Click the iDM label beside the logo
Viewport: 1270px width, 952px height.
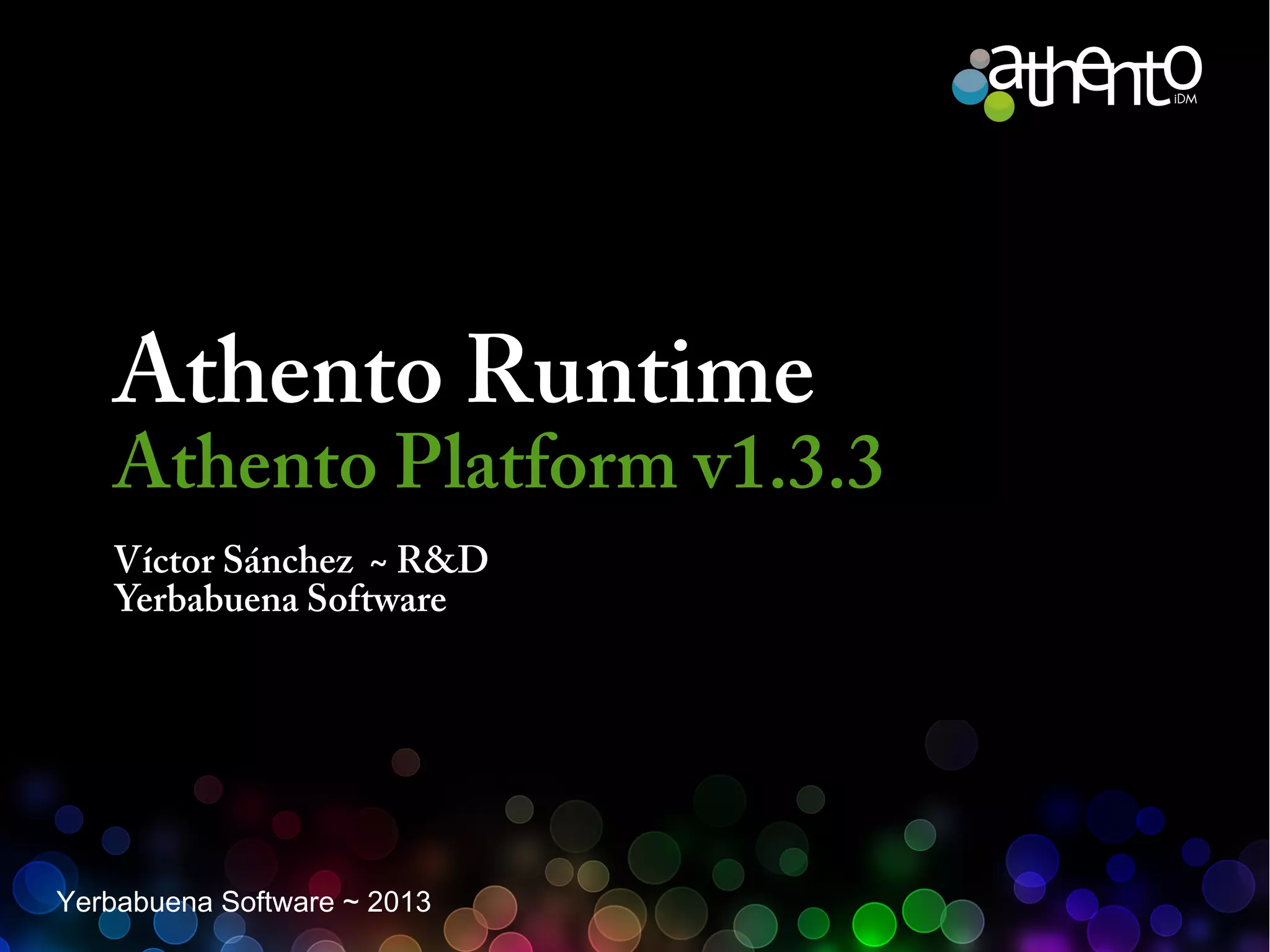pos(1186,100)
